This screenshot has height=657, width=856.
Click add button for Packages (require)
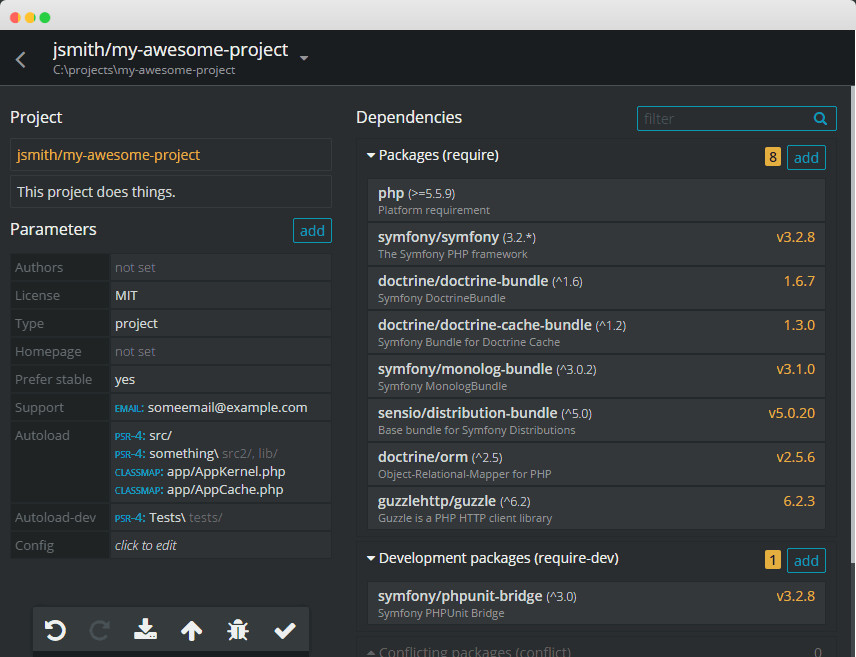(x=806, y=158)
